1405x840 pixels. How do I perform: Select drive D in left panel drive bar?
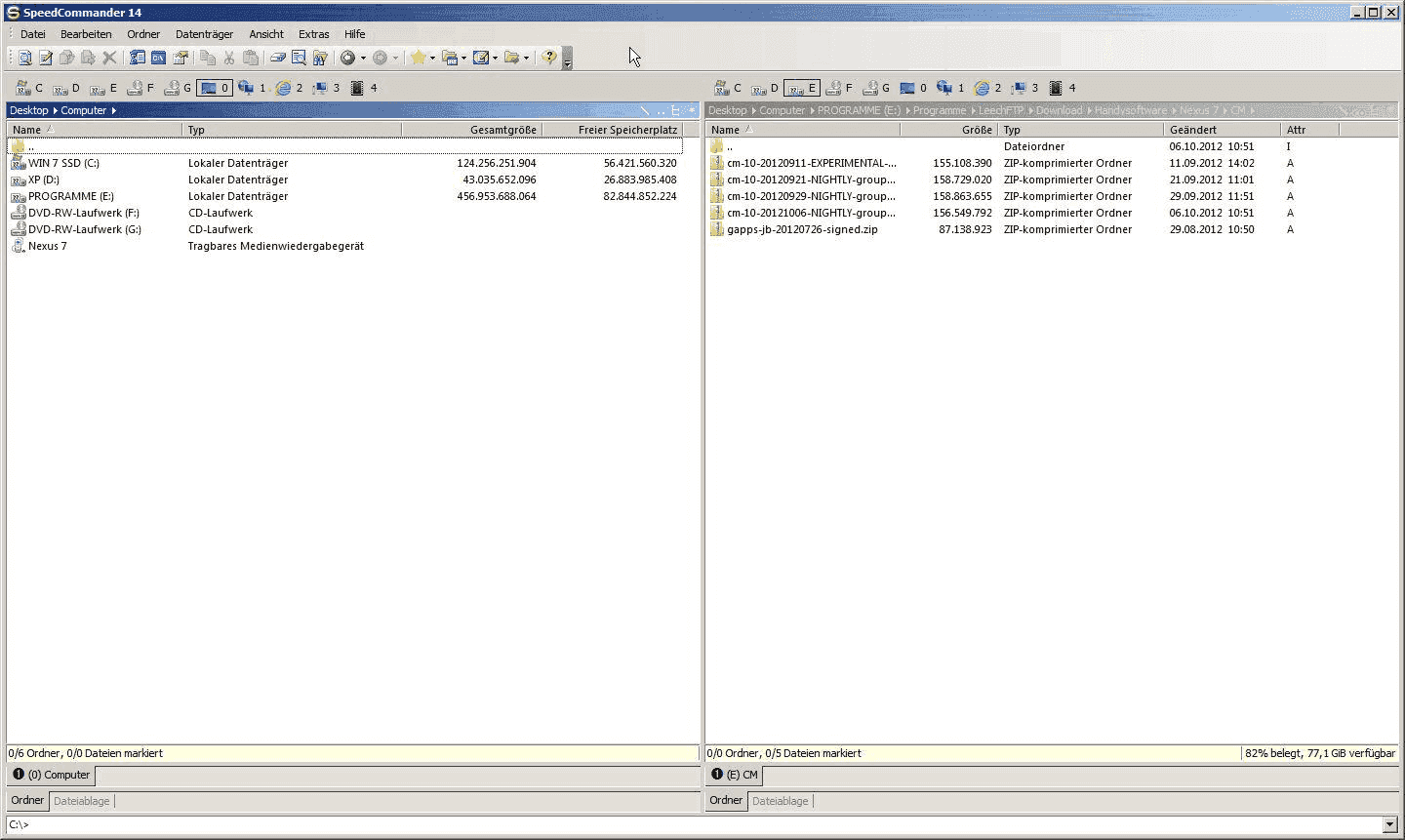66,88
